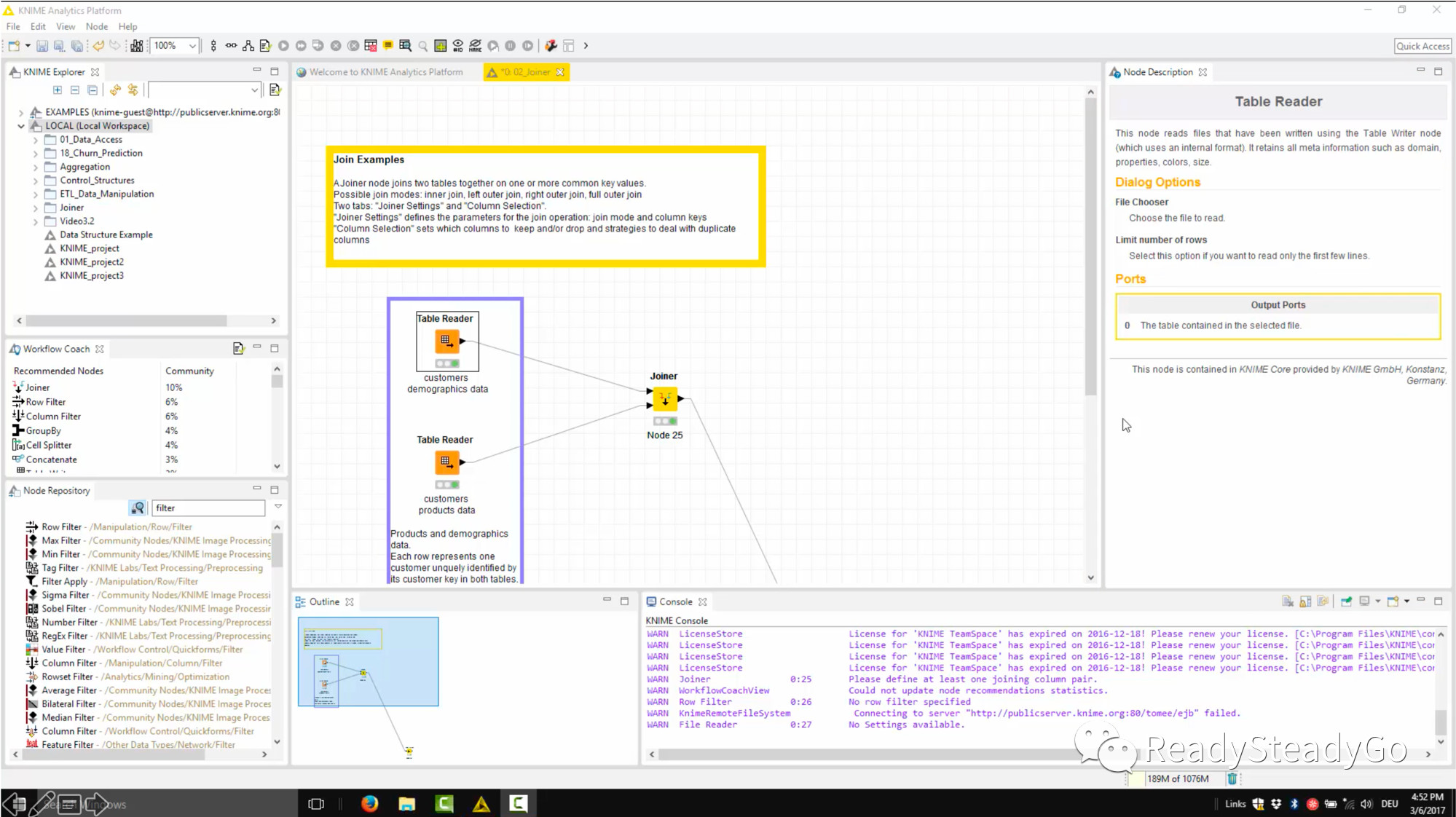Open the Help menu
Image resolution: width=1456 pixels, height=817 pixels.
point(127,26)
